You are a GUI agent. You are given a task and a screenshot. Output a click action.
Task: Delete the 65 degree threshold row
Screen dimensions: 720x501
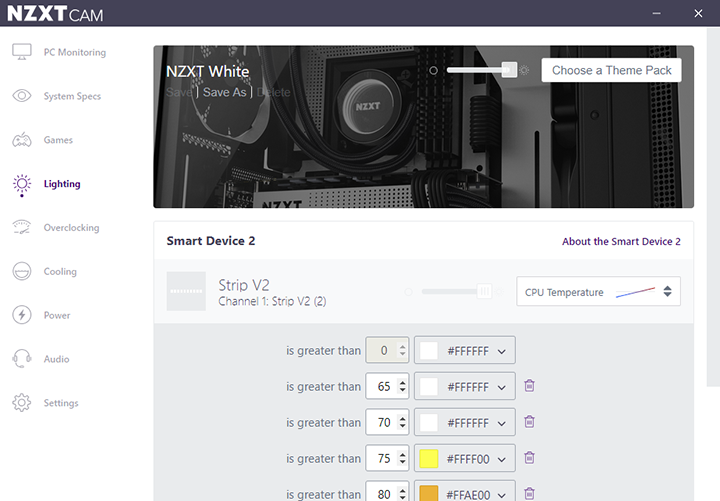(x=530, y=386)
